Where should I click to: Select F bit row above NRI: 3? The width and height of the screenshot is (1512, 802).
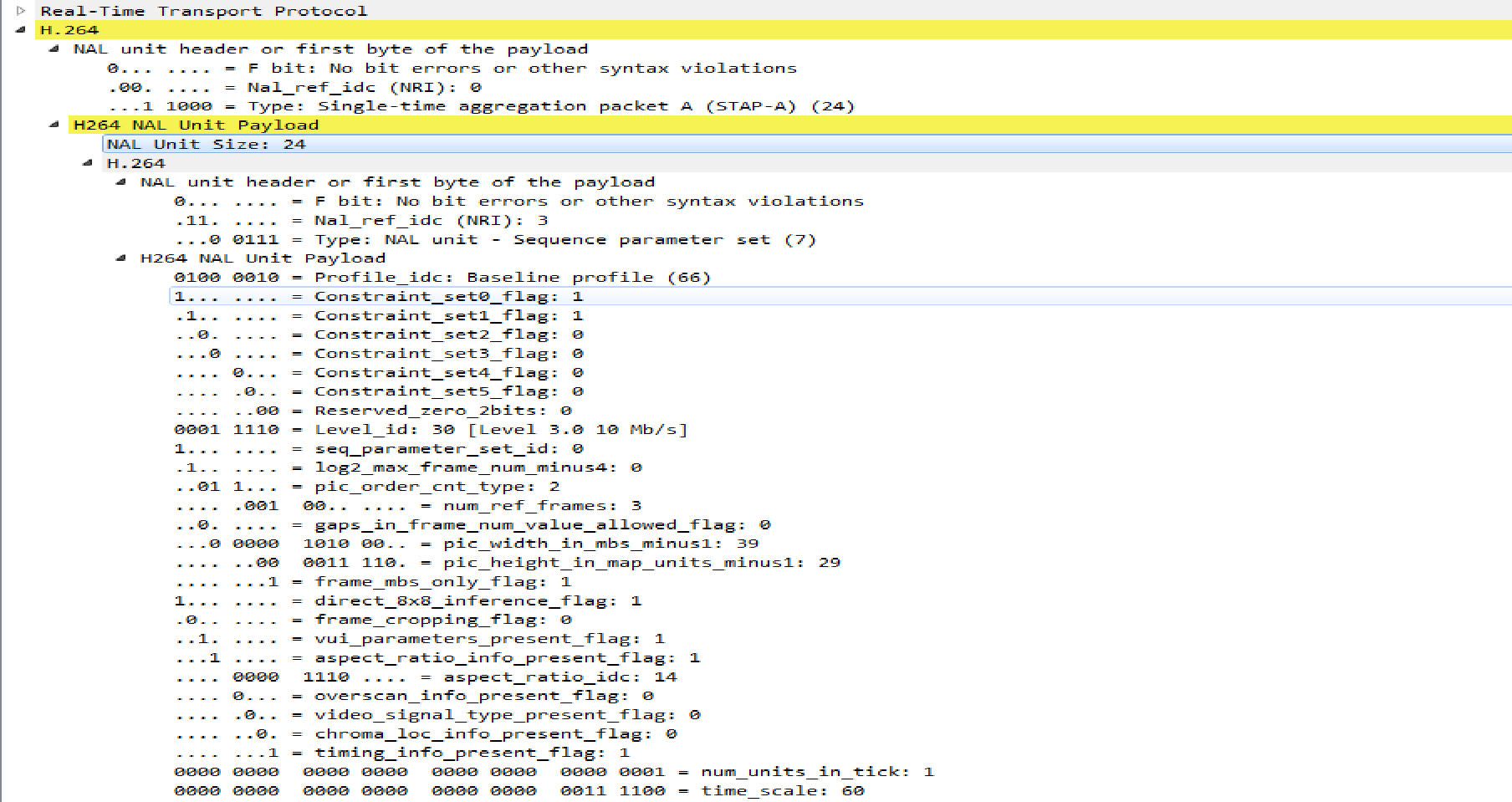tap(519, 202)
